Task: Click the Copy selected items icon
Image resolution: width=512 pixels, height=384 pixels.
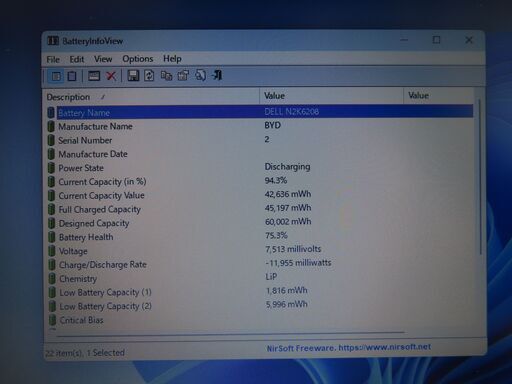Action: pyautogui.click(x=166, y=76)
